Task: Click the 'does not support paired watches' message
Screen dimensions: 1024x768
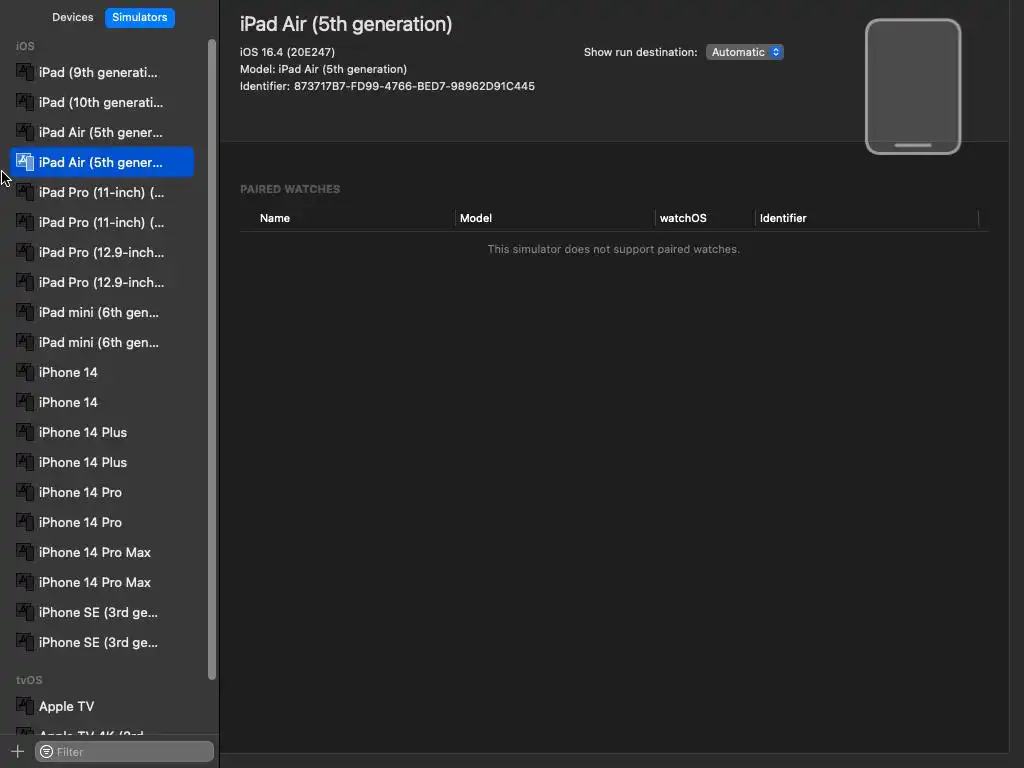Action: [x=614, y=249]
